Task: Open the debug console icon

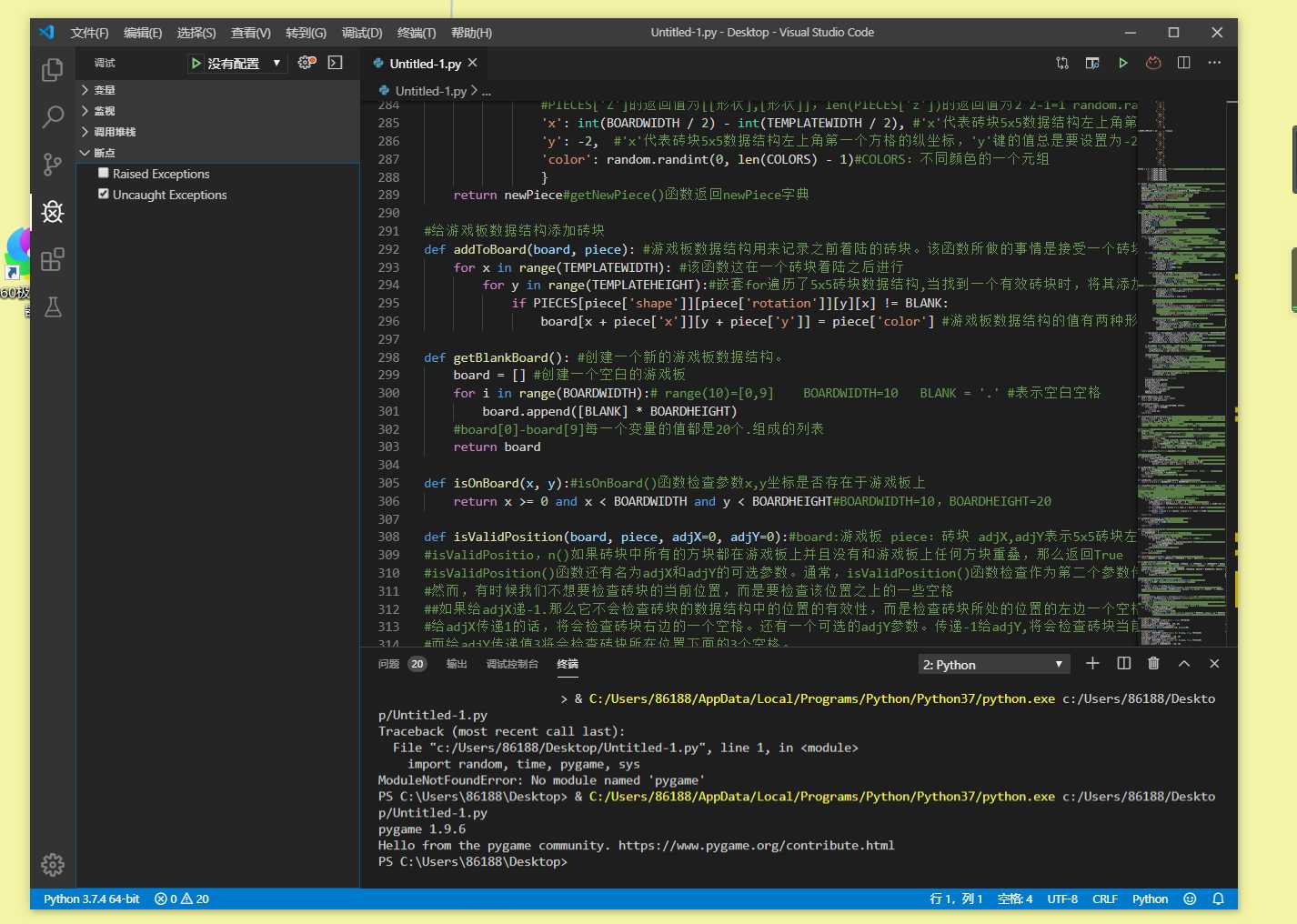Action: click(336, 63)
